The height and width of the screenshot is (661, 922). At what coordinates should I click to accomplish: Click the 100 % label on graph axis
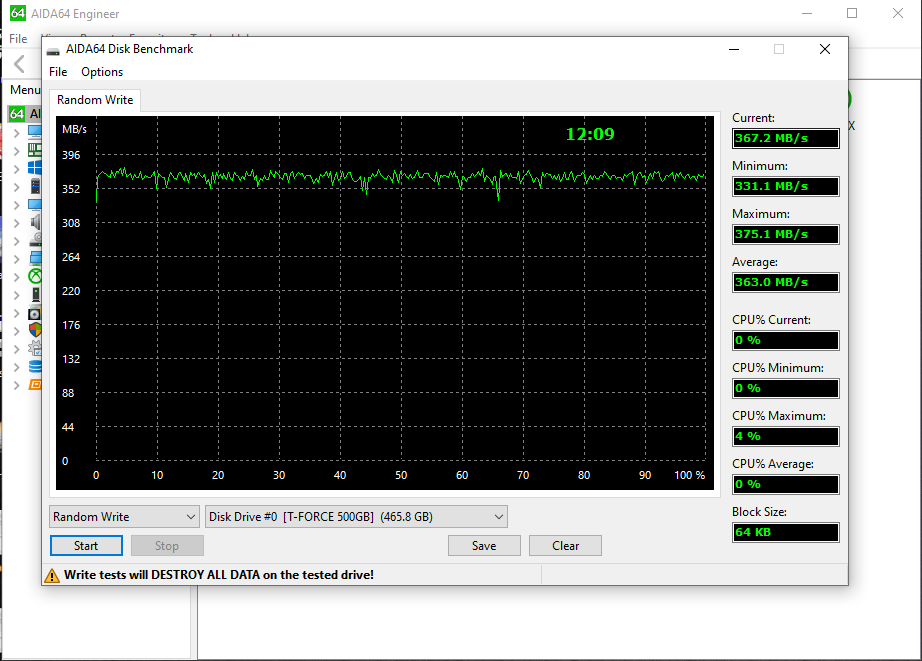pos(689,475)
